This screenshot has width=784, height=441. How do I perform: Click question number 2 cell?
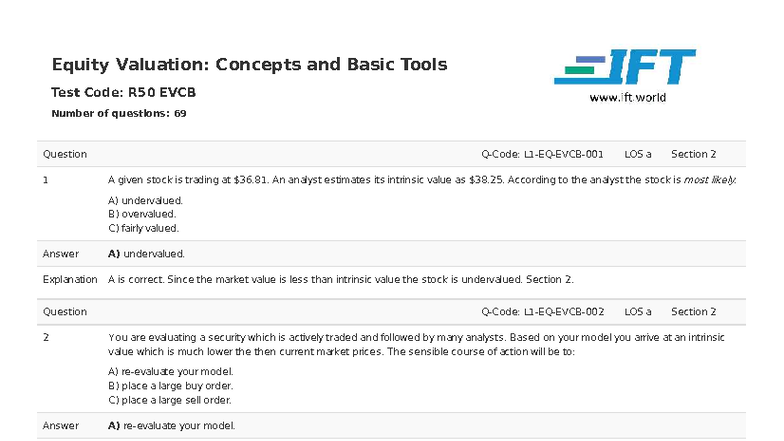click(x=46, y=338)
